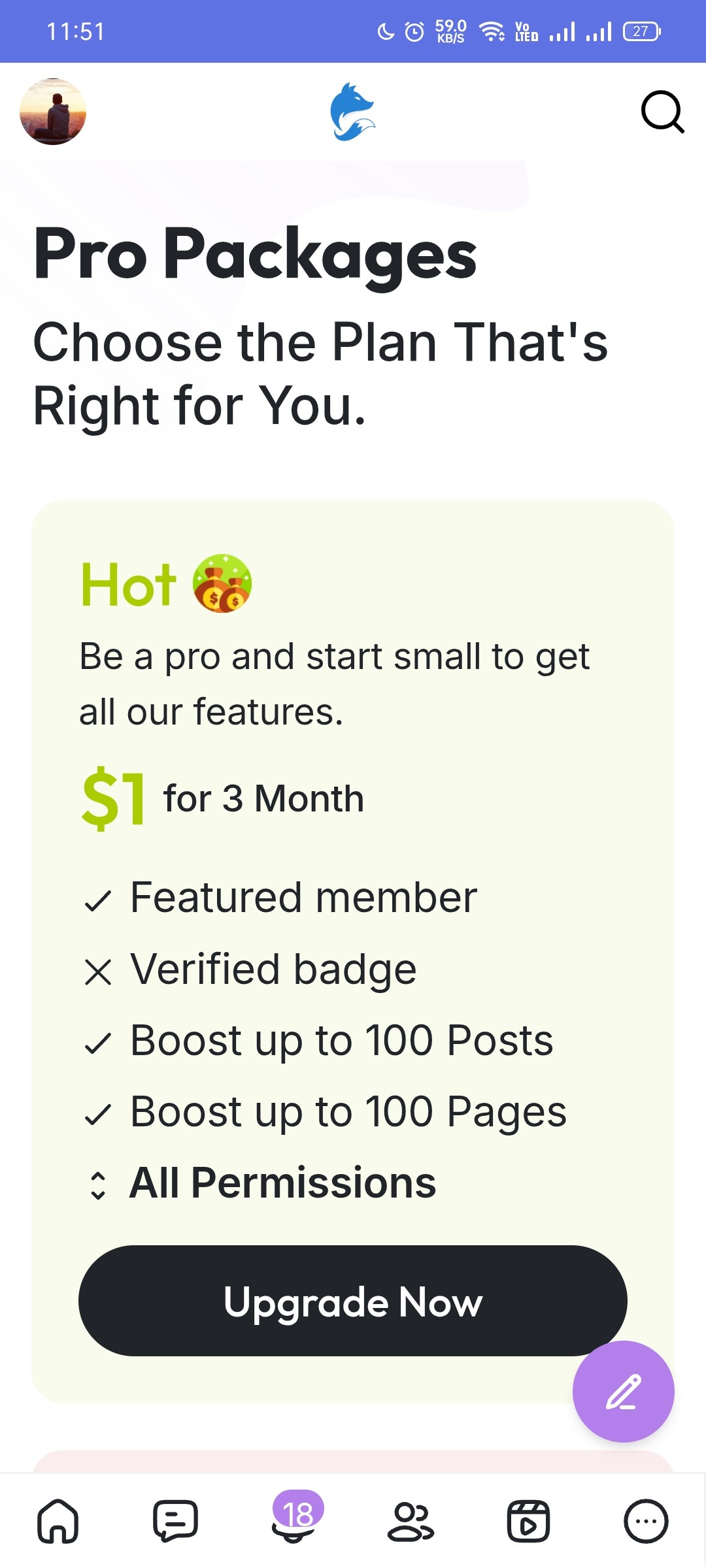Image resolution: width=706 pixels, height=1568 pixels.
Task: Tap the money bags Hot icon
Action: click(222, 583)
